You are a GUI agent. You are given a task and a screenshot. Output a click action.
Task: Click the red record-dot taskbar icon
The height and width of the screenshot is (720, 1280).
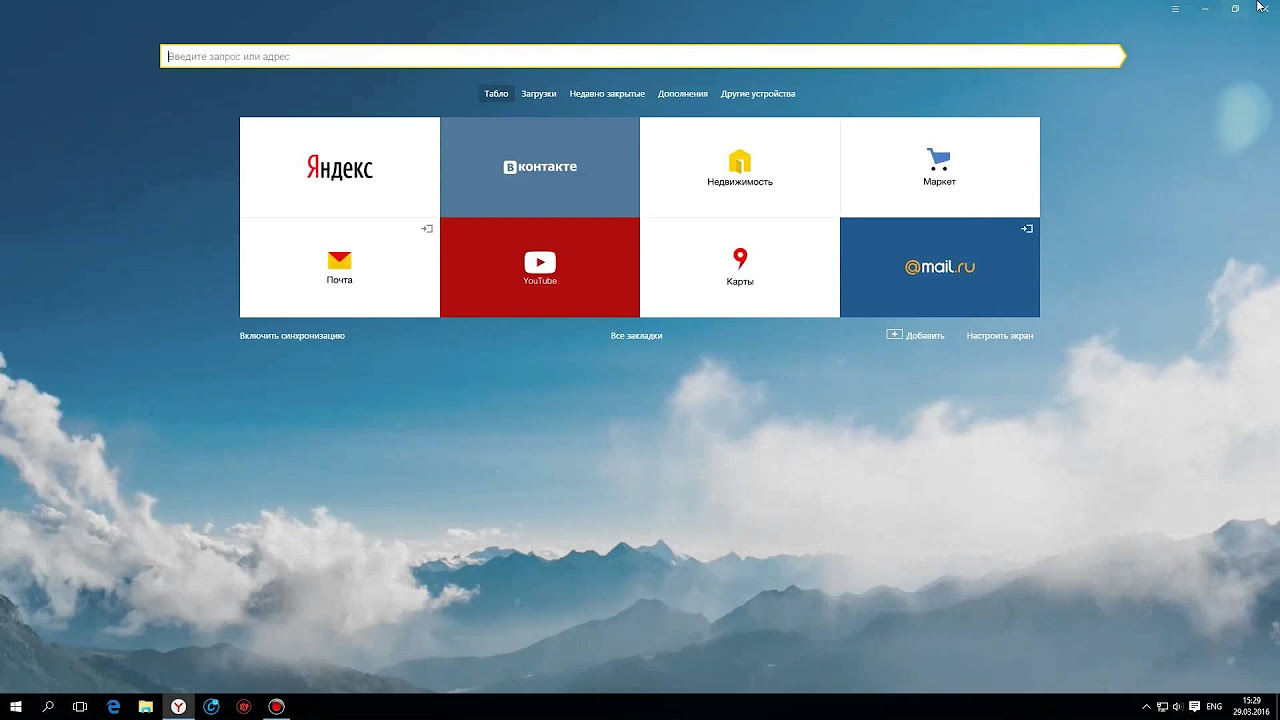[x=277, y=707]
